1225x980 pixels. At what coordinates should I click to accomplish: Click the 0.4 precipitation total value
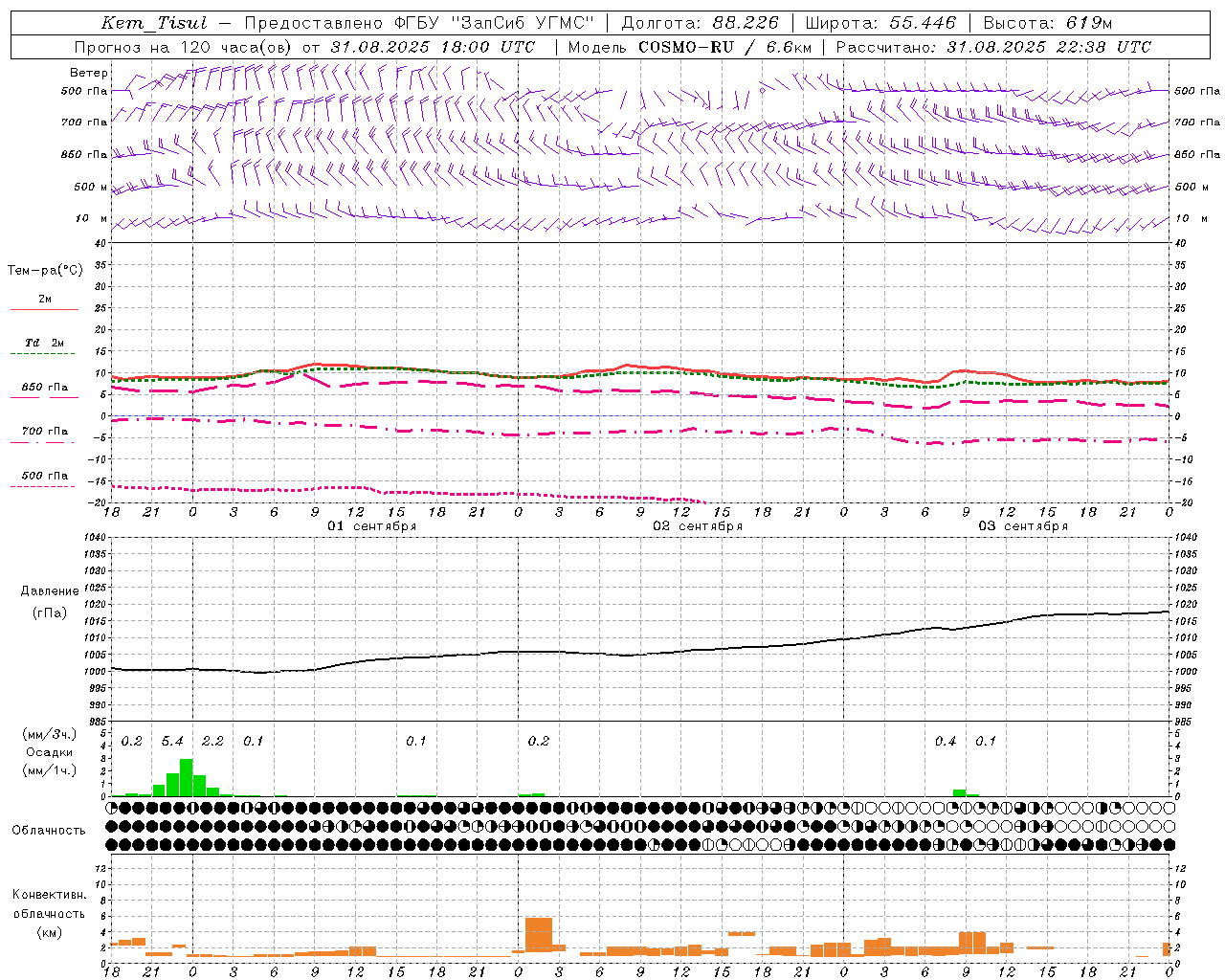tap(946, 741)
